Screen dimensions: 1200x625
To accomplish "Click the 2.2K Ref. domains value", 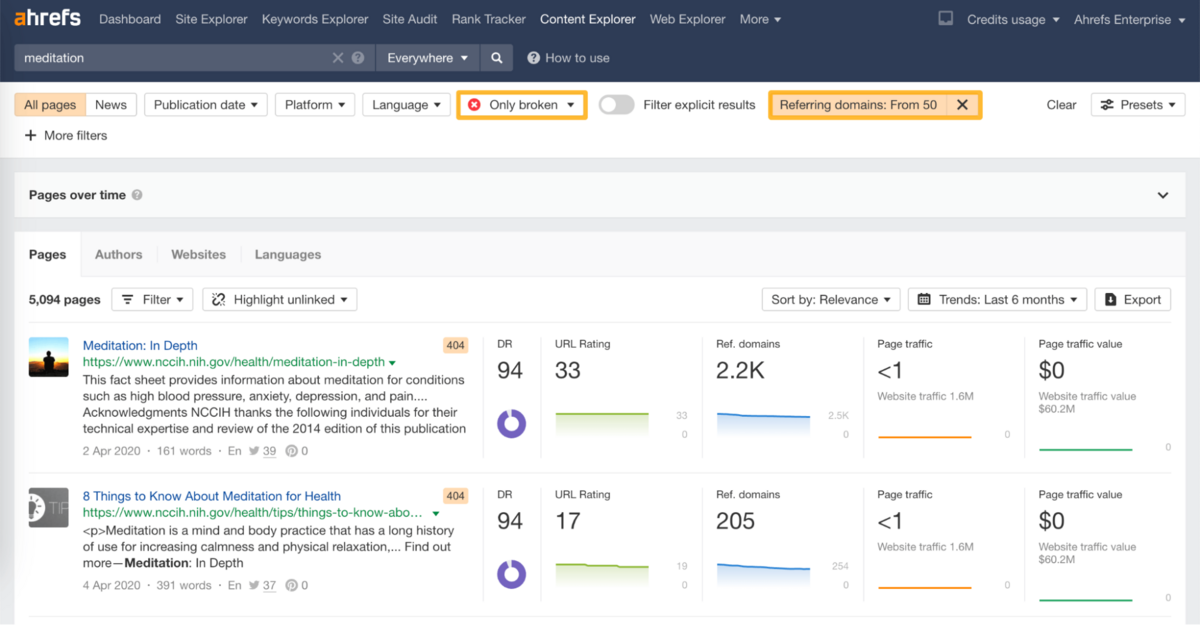I will tap(741, 370).
